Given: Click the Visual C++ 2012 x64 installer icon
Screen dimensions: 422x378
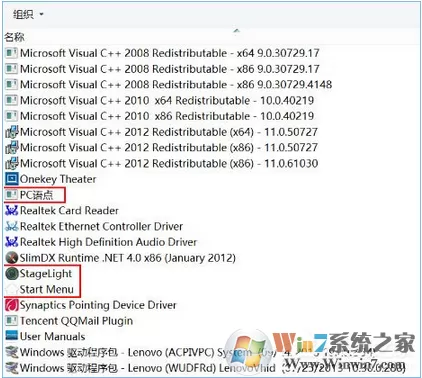Looking at the screenshot, I should (x=11, y=132).
